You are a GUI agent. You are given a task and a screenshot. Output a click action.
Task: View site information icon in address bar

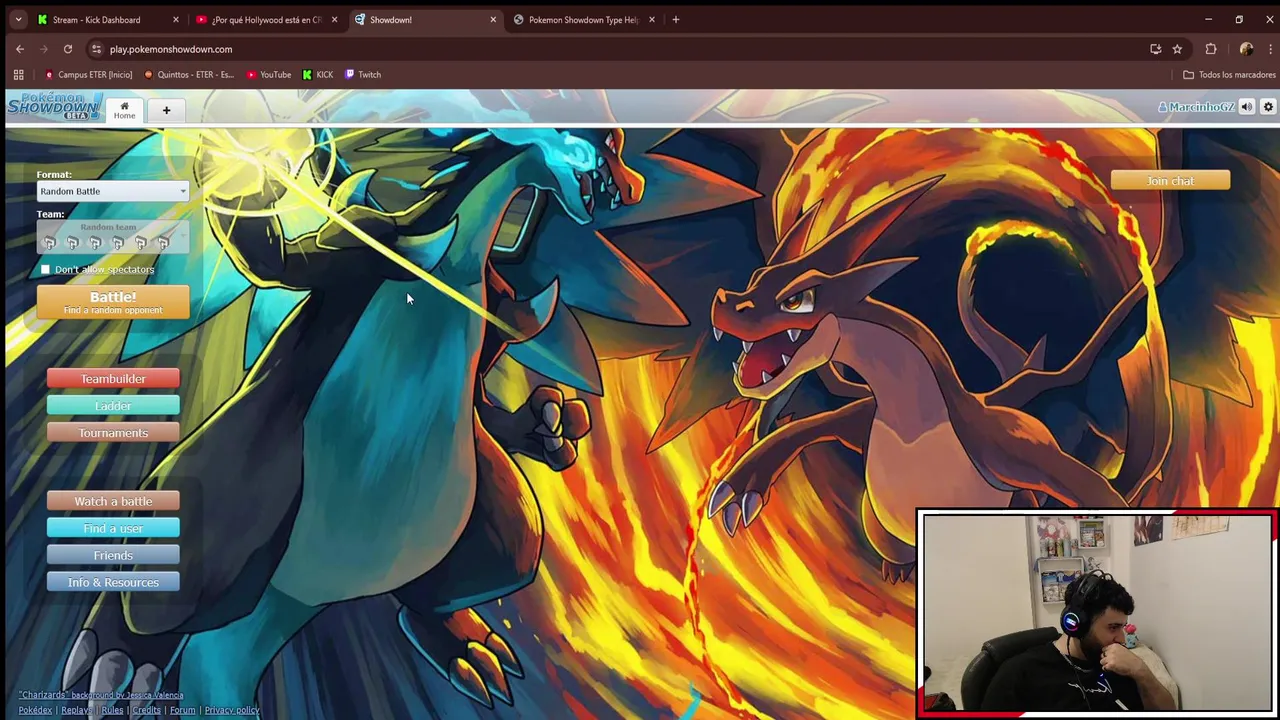point(97,49)
